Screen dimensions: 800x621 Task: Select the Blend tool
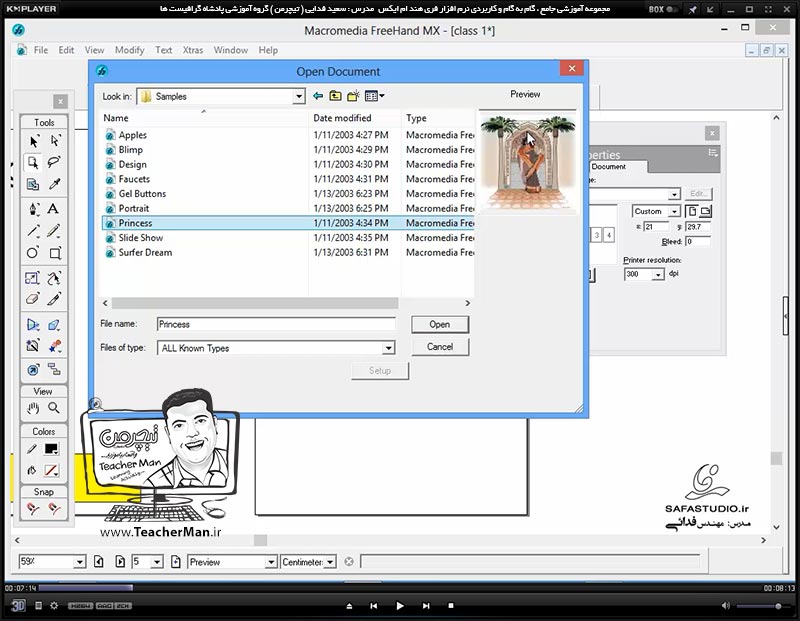point(55,346)
